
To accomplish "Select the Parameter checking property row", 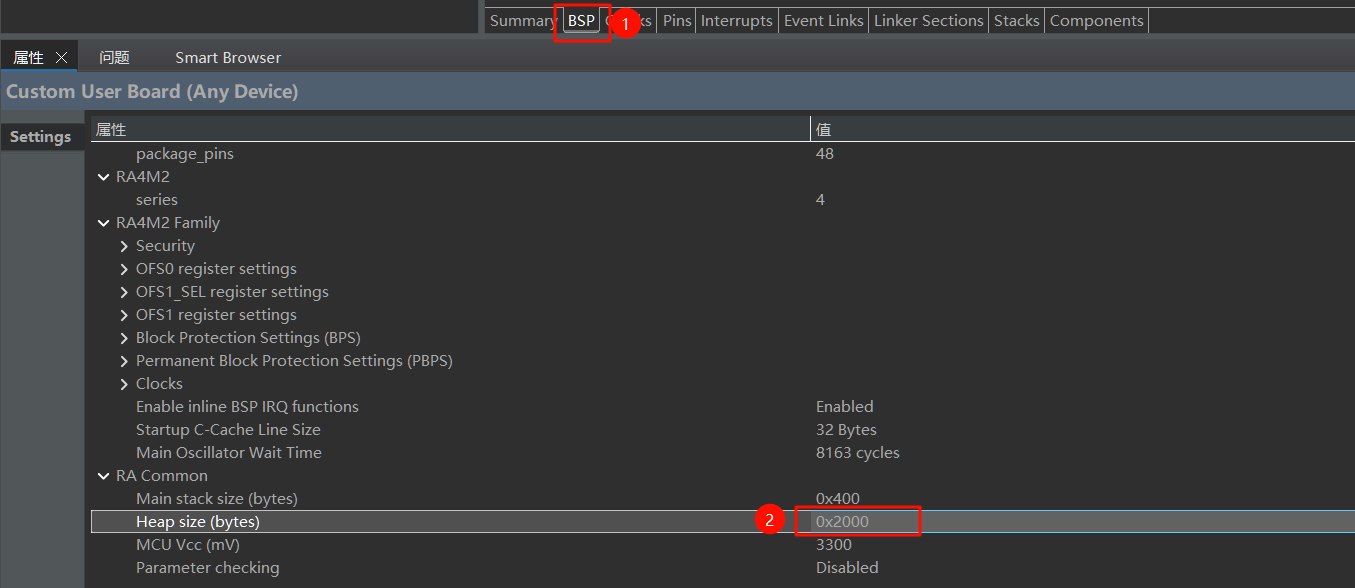I will 723,568.
